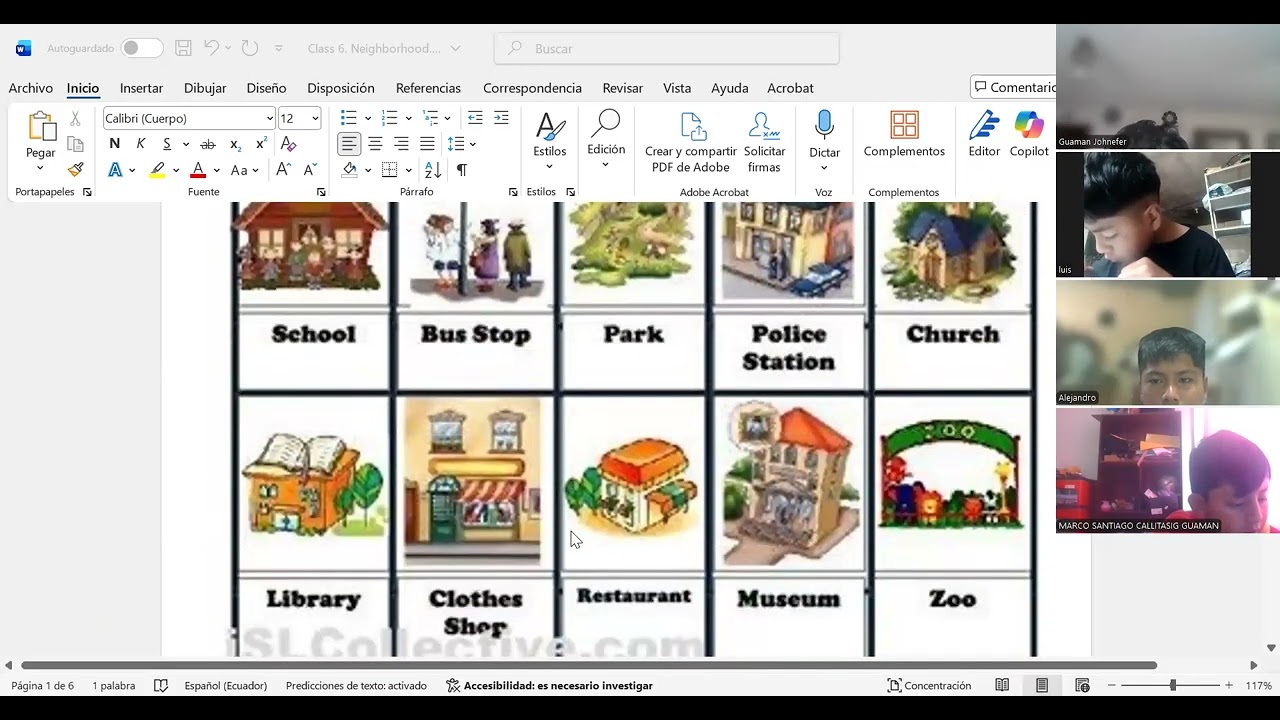Image resolution: width=1280 pixels, height=720 pixels.
Task: Open the Complementos add-ins icon
Action: coord(904,124)
